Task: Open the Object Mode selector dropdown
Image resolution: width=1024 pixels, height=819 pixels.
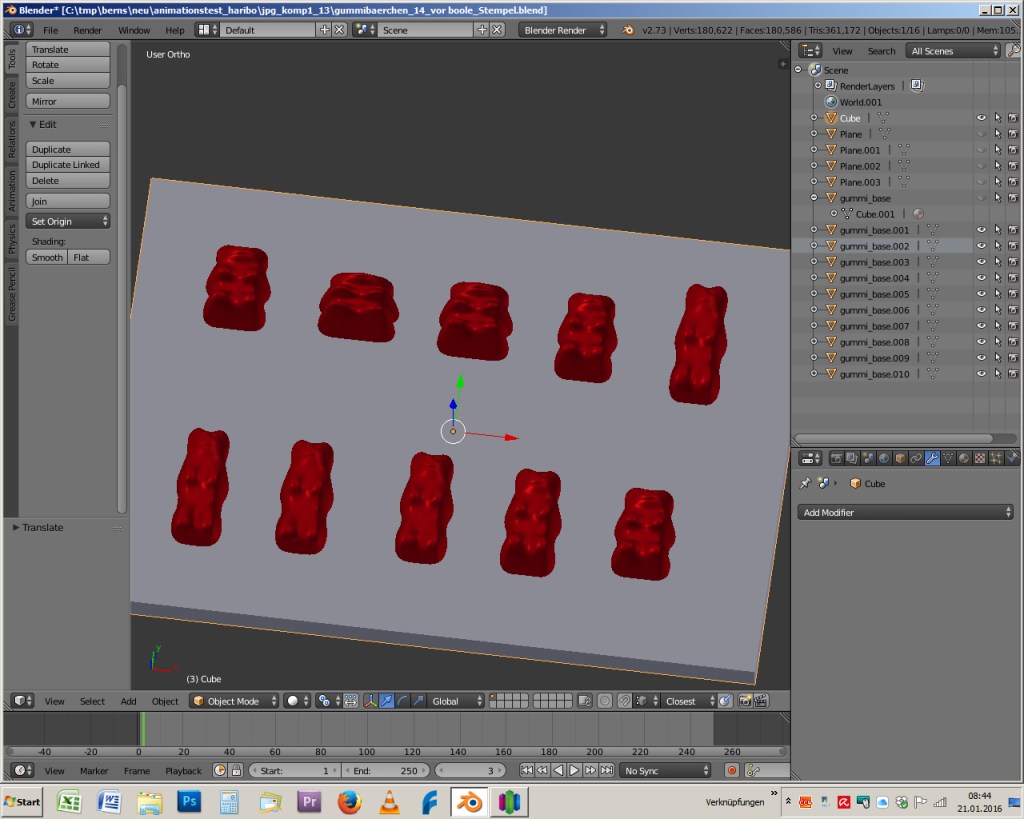Action: (234, 701)
